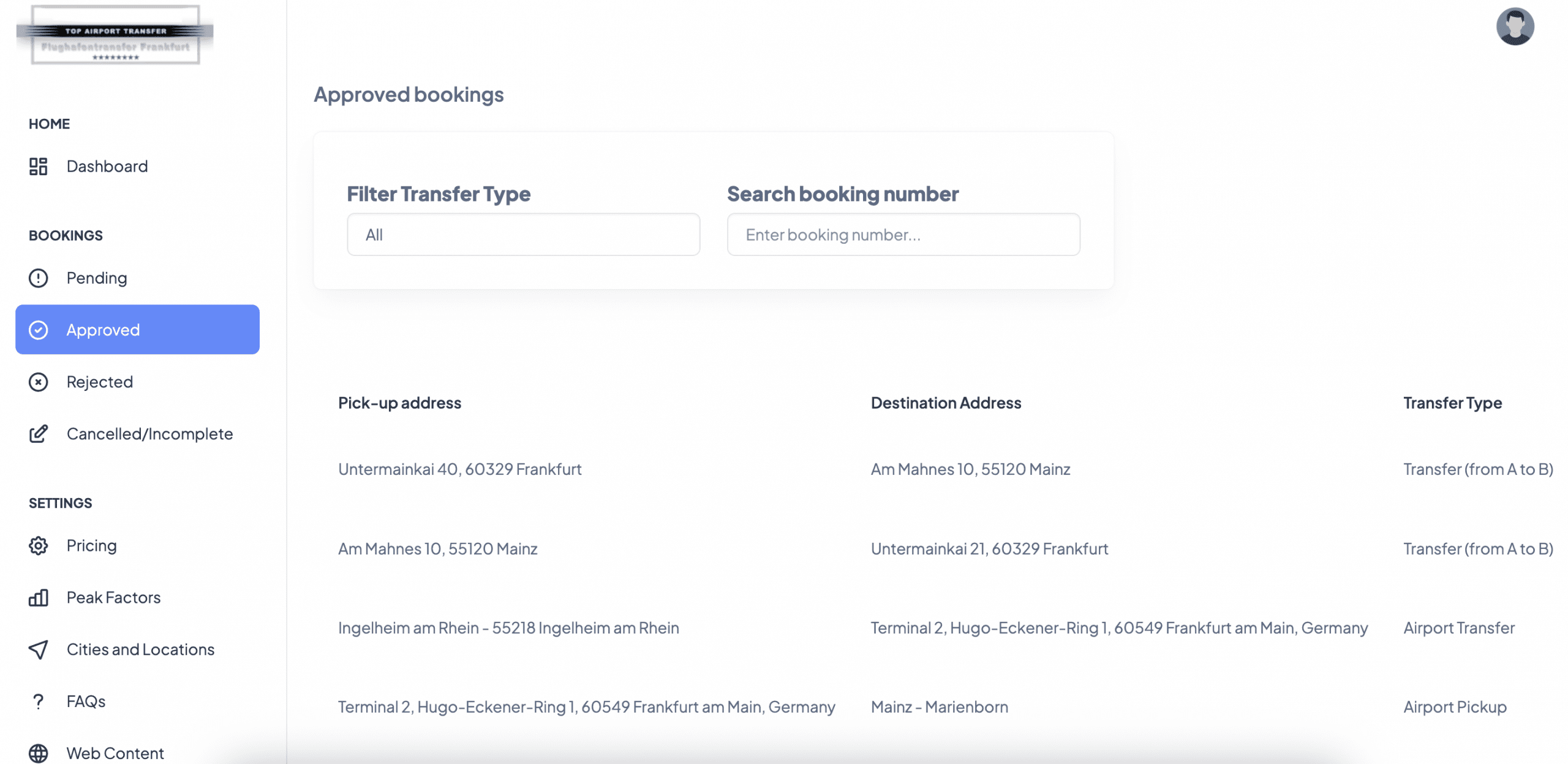Image resolution: width=1568 pixels, height=764 pixels.
Task: Click the Approved checkmark circle icon
Action: tap(38, 330)
